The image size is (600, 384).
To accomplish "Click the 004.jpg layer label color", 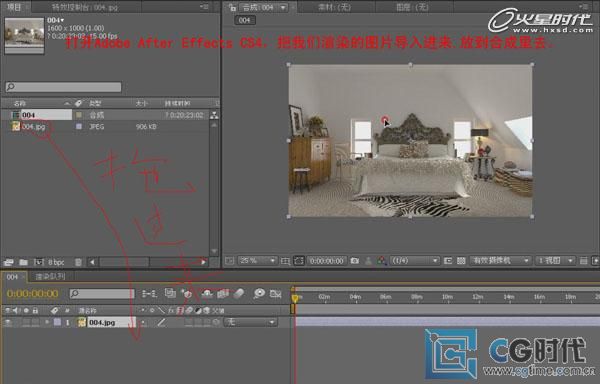I will (x=57, y=322).
